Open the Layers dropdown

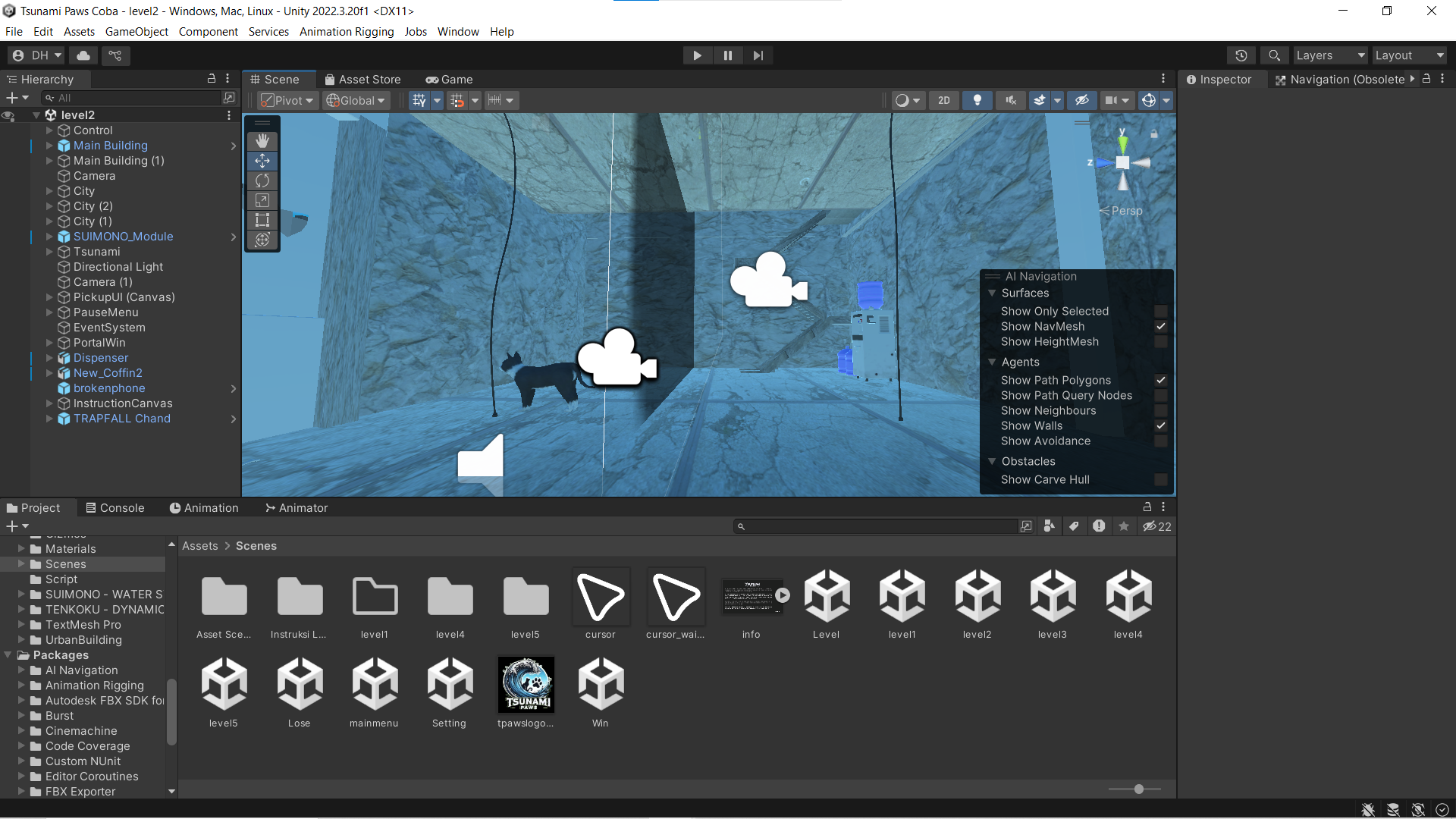[x=1330, y=55]
